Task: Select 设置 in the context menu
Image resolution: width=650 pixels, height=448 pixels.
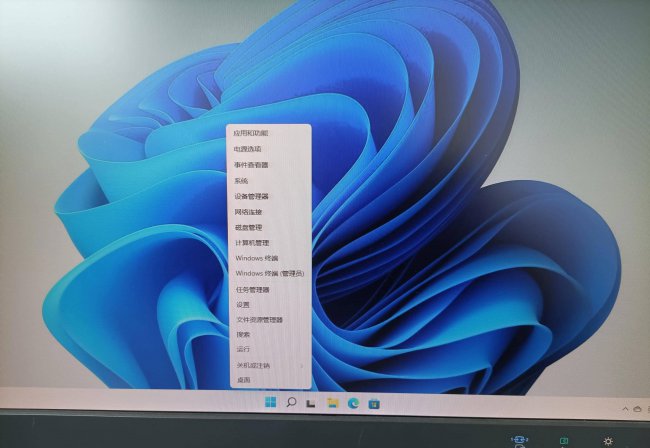Action: [x=270, y=305]
